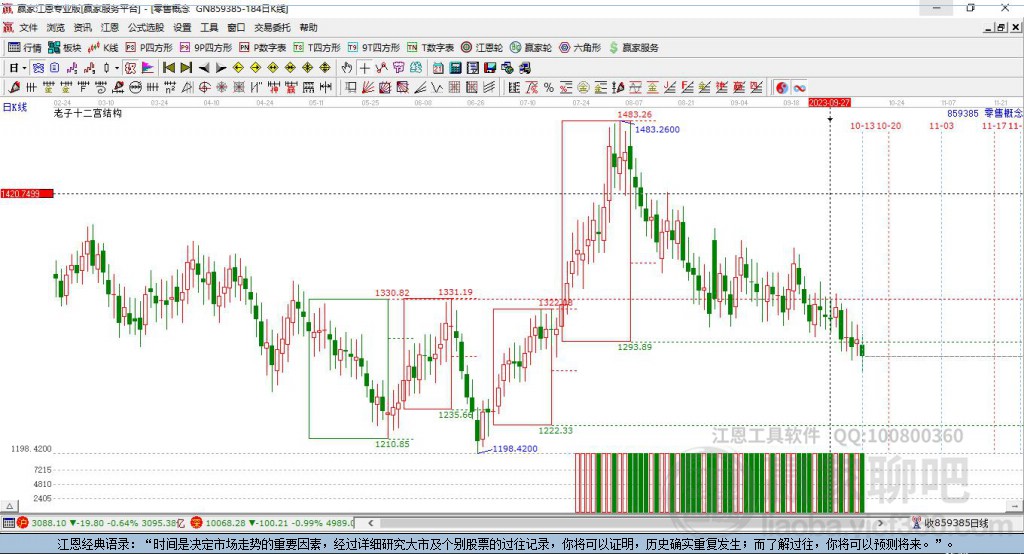Click the flag-colored indicator icon
The height and width of the screenshot is (554, 1024).
pyautogui.click(x=148, y=68)
